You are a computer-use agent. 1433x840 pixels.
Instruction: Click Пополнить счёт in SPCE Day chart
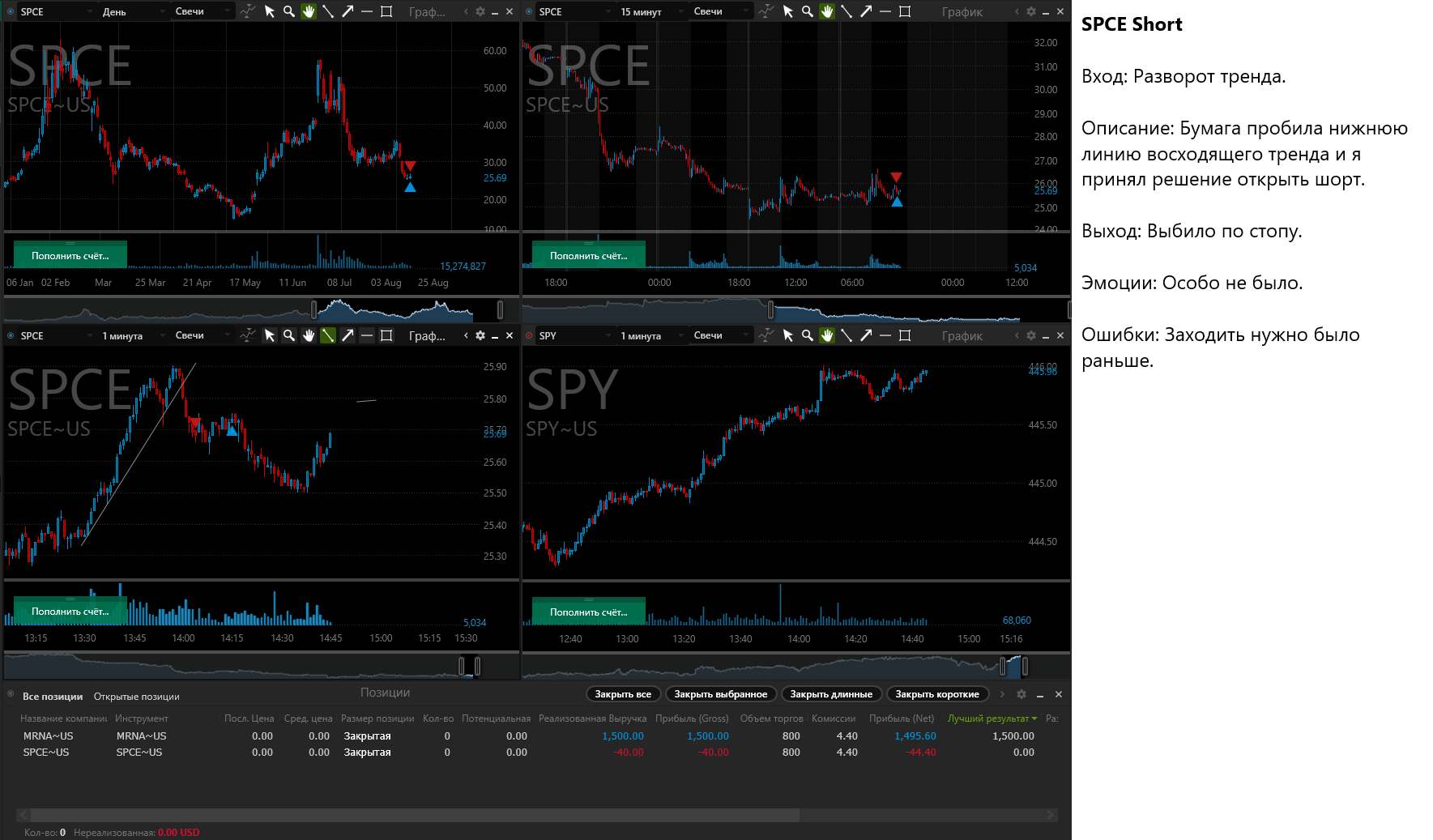pos(70,255)
